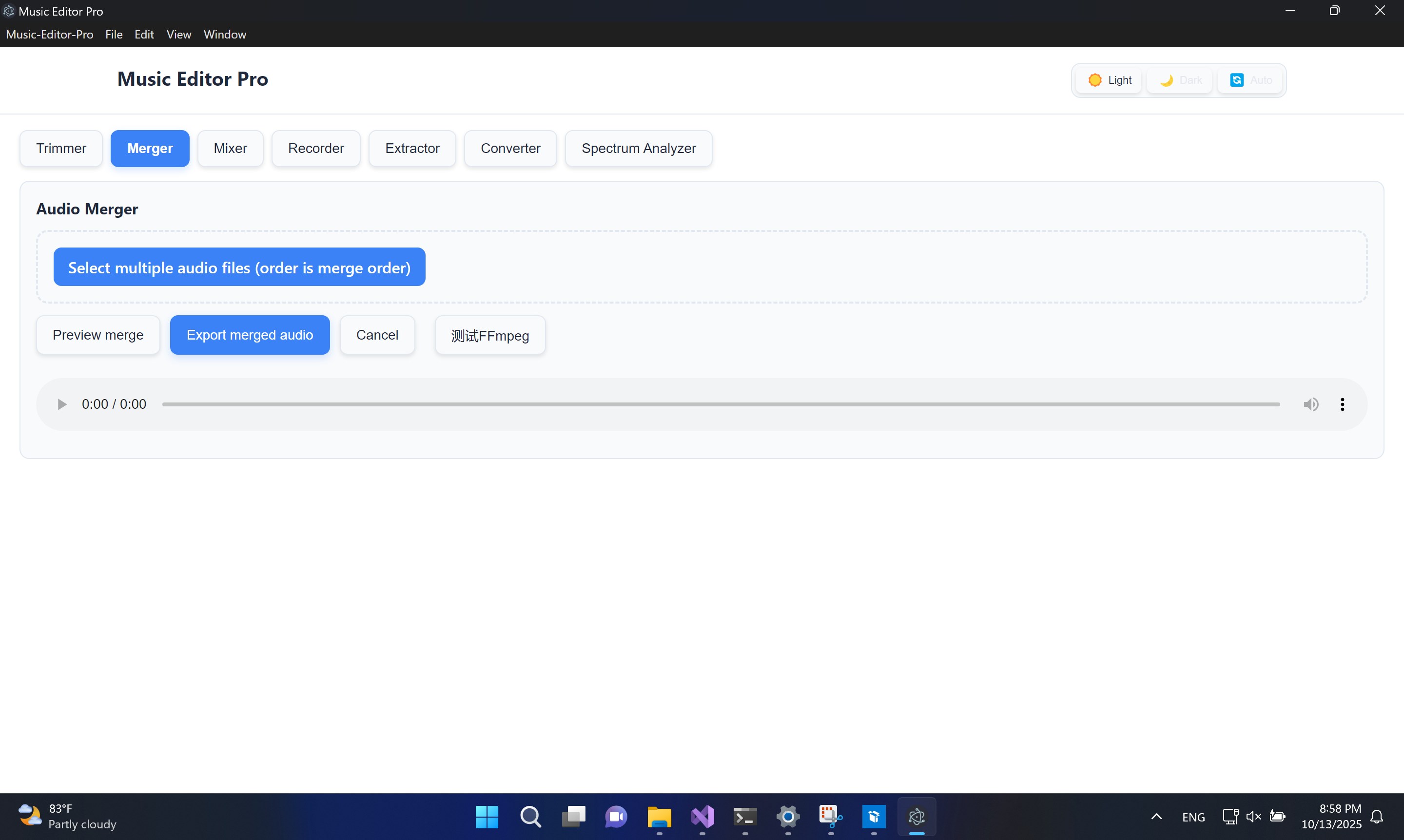Cancel the merge operation
The image size is (1404, 840).
(377, 335)
